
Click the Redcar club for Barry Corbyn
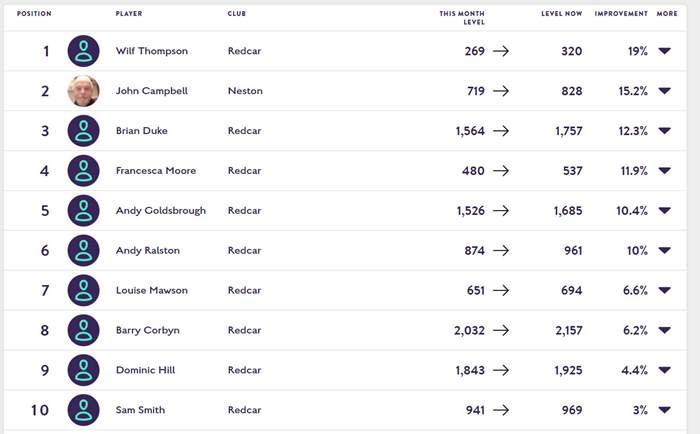coord(244,330)
